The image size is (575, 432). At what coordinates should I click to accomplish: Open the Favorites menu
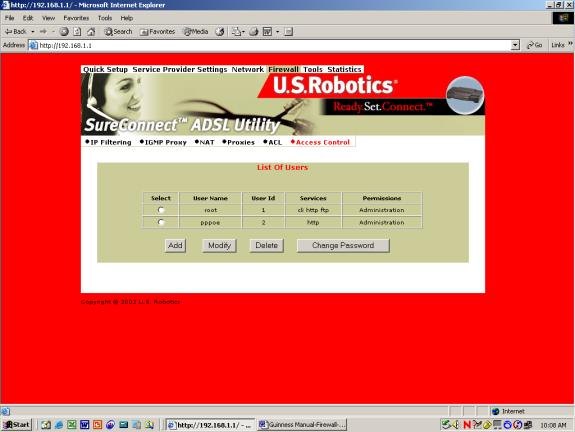[76, 18]
